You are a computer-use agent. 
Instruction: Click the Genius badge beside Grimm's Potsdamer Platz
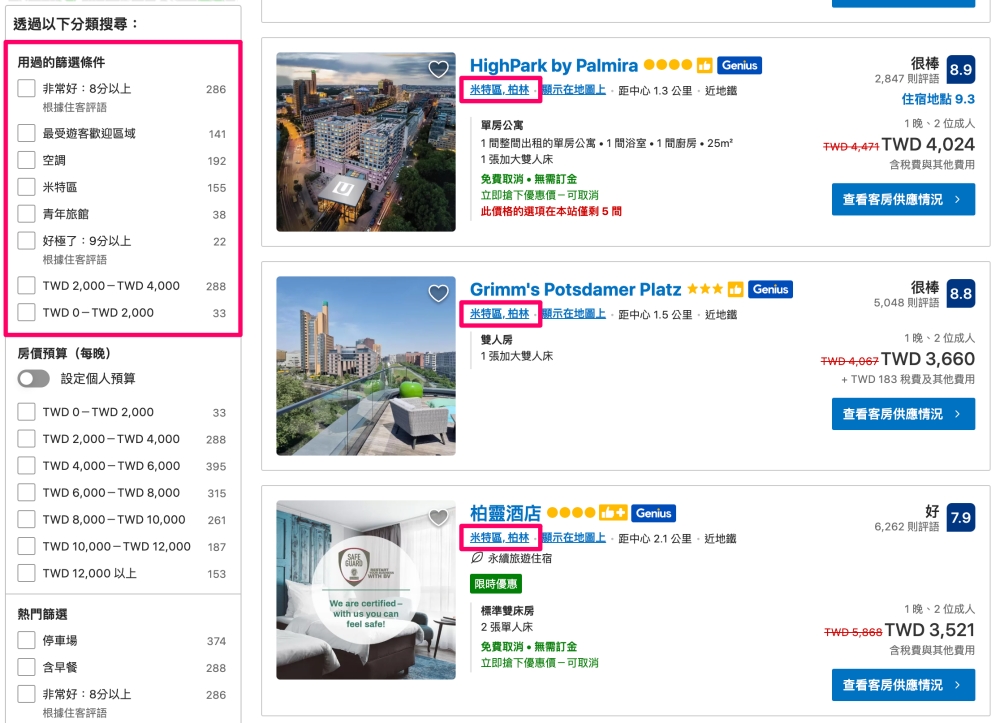click(770, 289)
